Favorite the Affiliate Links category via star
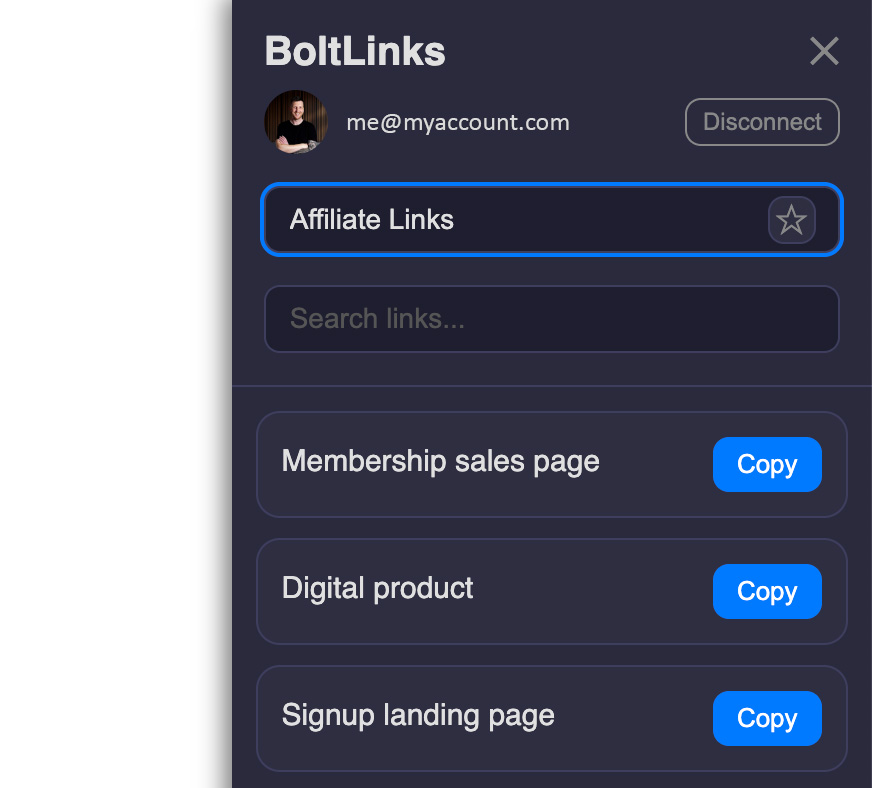 coord(791,220)
